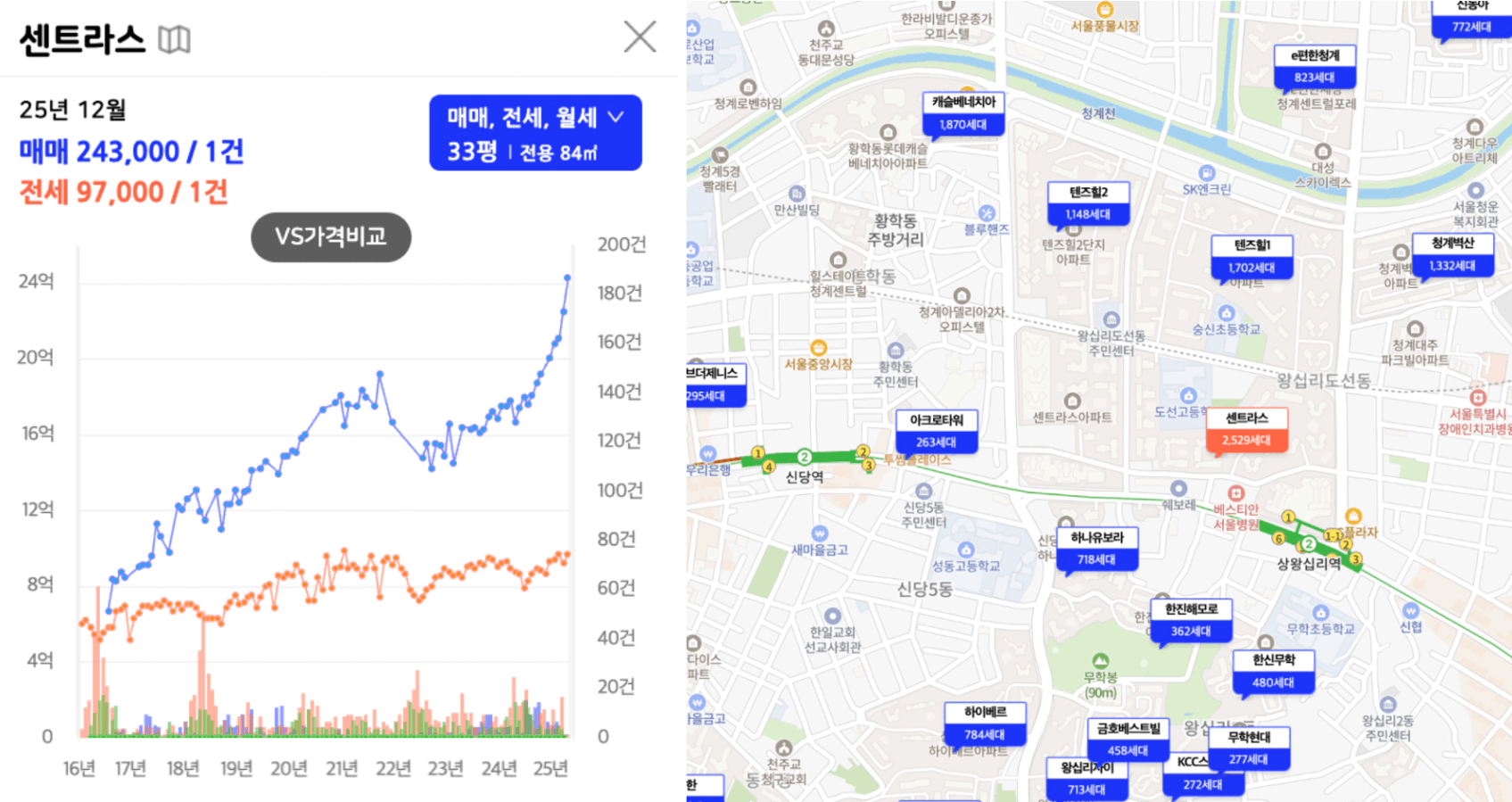Click the 200건 volume axis label
This screenshot has width=1512, height=802.
(x=622, y=244)
